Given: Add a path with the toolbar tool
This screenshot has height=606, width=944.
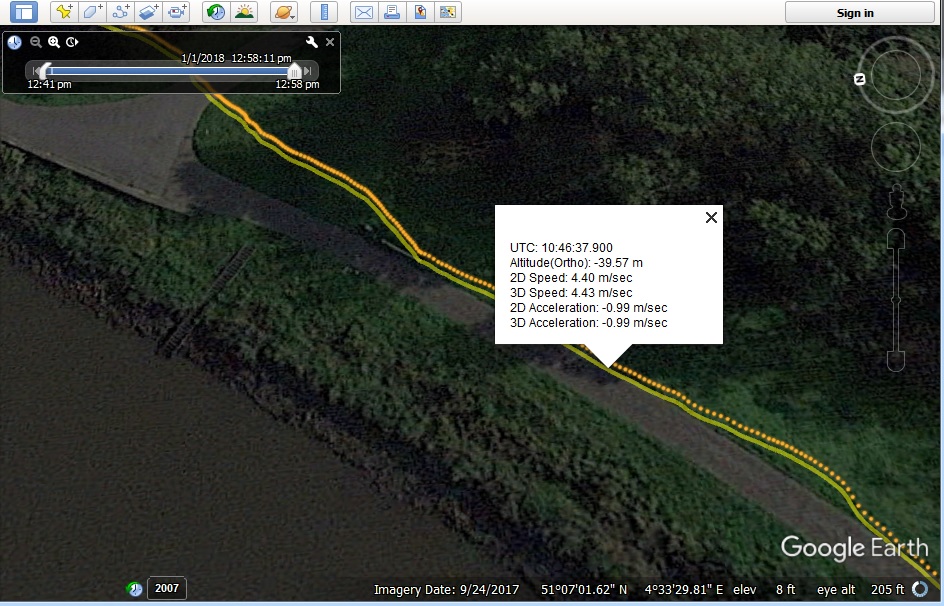Looking at the screenshot, I should [x=120, y=12].
